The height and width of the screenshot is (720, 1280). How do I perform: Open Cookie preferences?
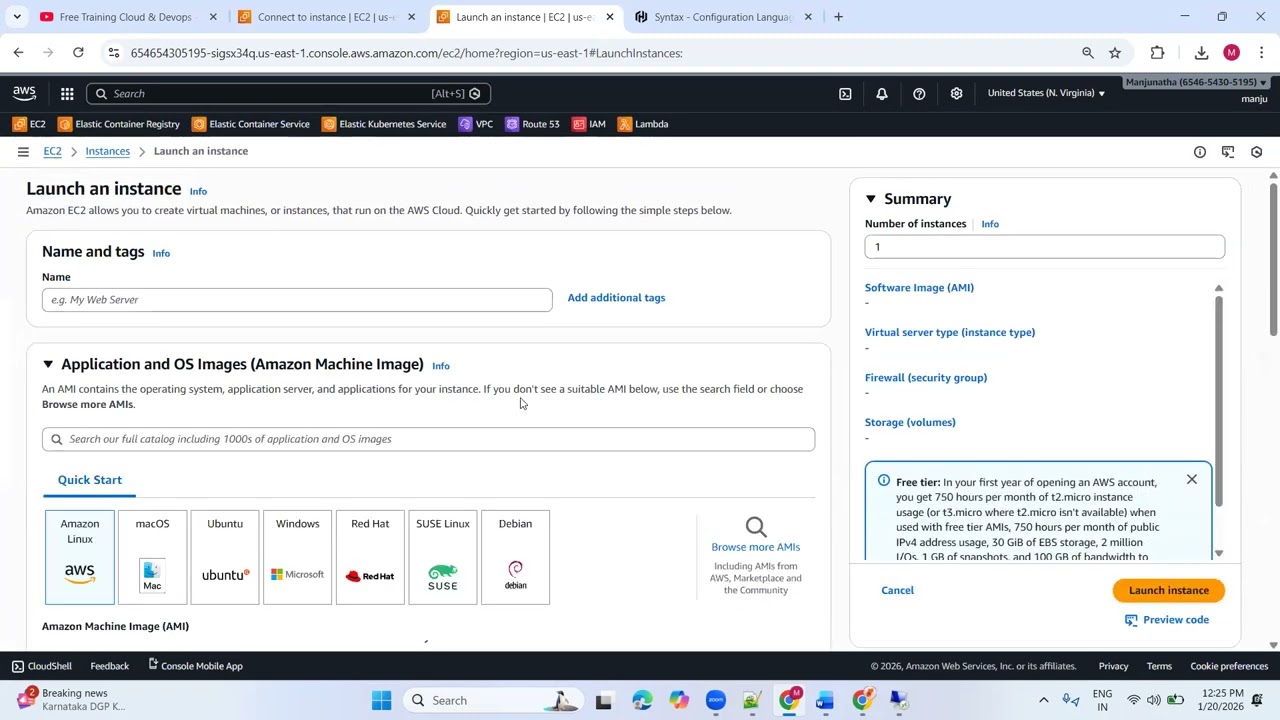1229,666
